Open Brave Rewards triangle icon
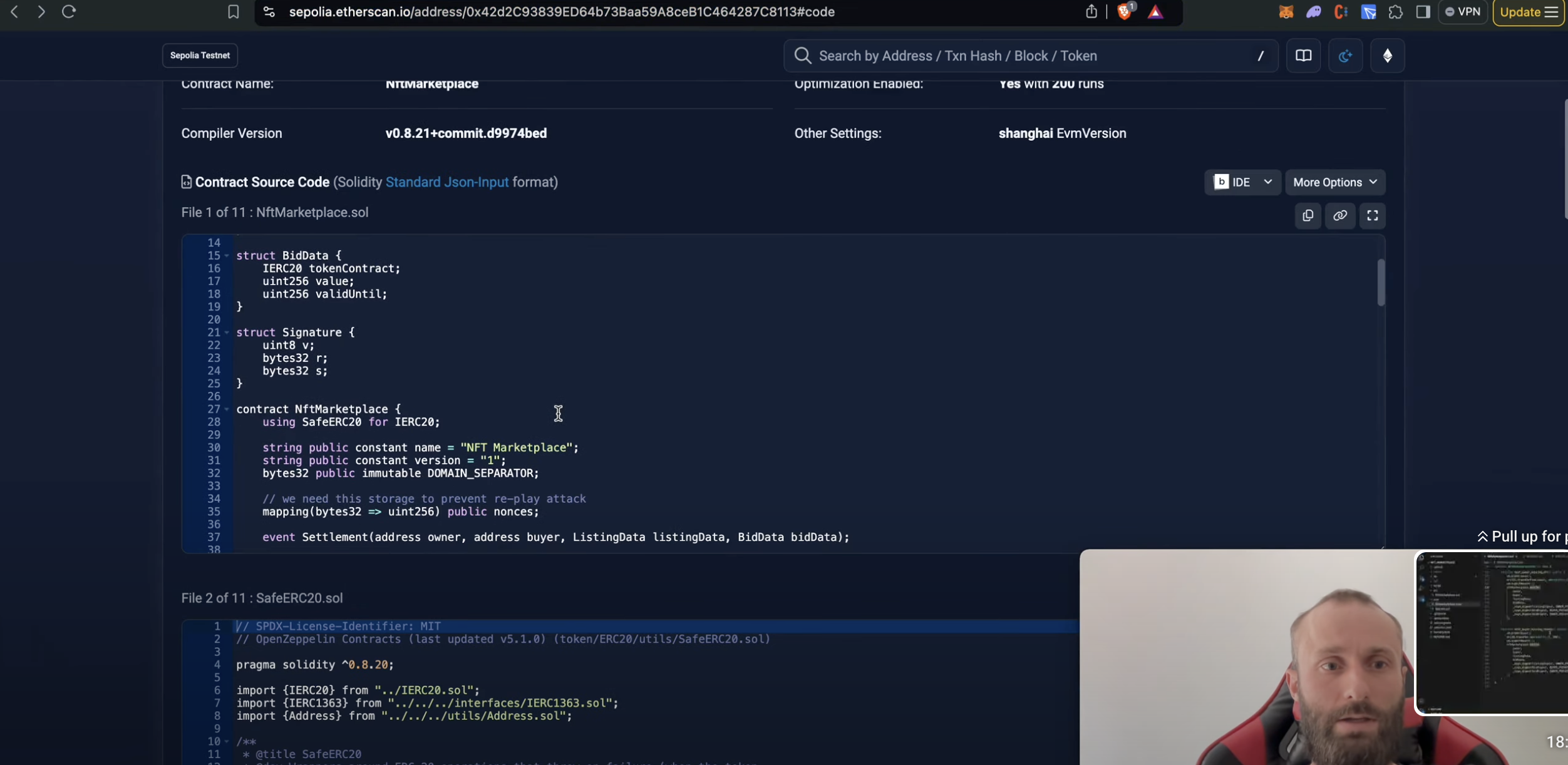The height and width of the screenshot is (765, 1568). click(1155, 11)
